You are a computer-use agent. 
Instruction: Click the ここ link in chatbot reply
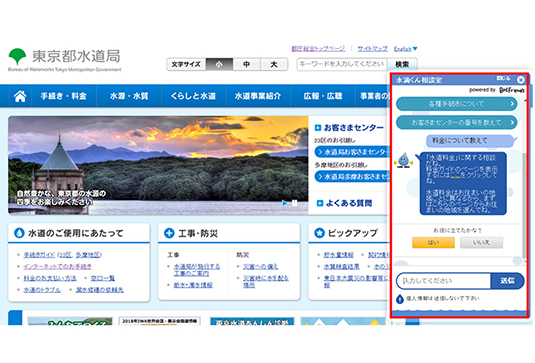[x=455, y=175]
